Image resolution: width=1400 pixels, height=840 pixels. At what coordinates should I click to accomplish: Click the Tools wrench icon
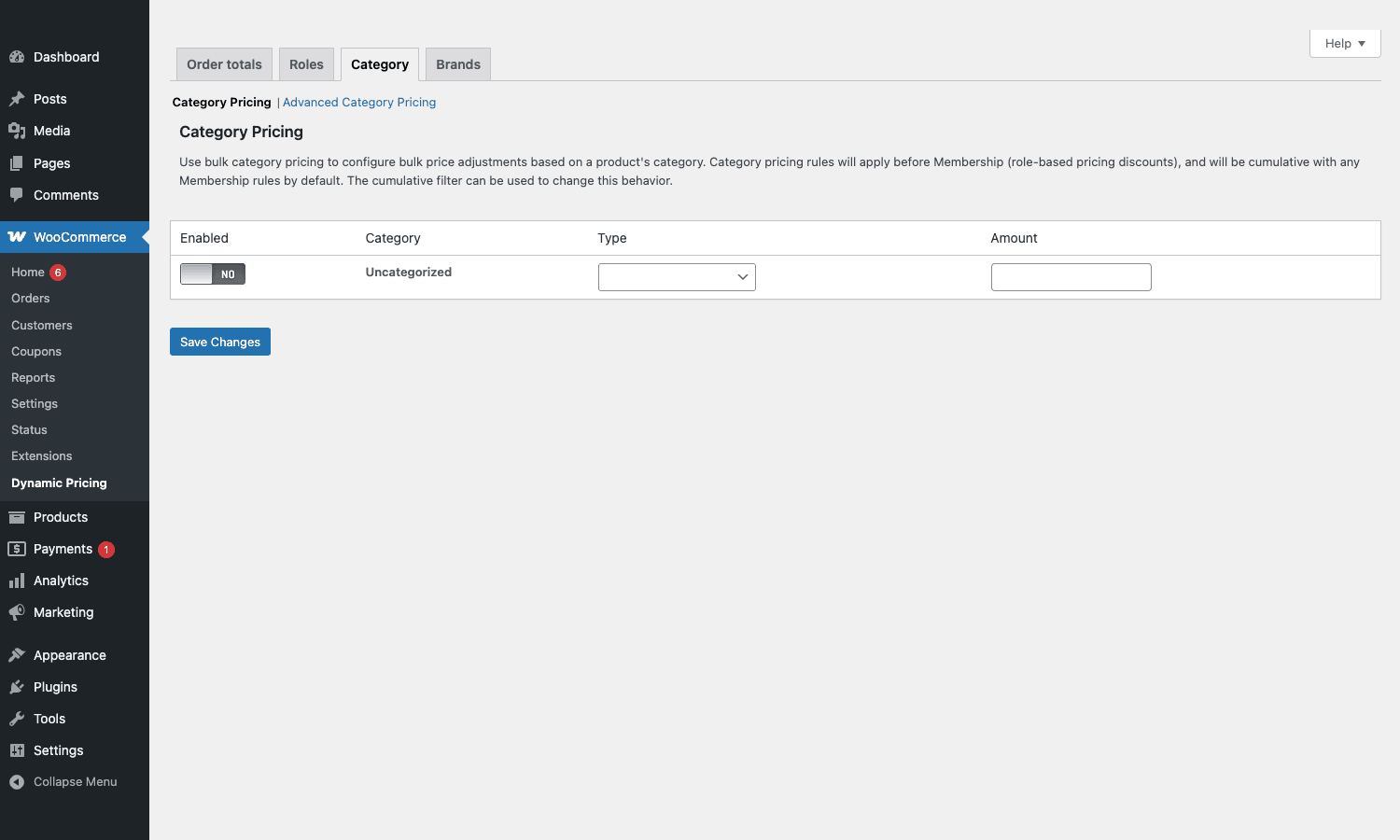click(17, 719)
